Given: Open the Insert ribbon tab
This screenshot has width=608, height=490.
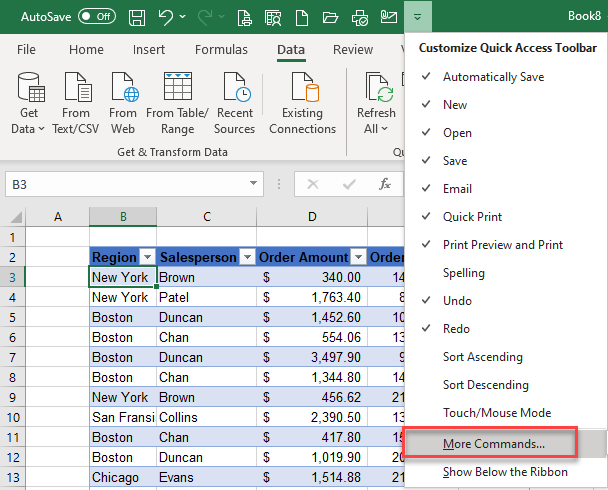Looking at the screenshot, I should [149, 50].
